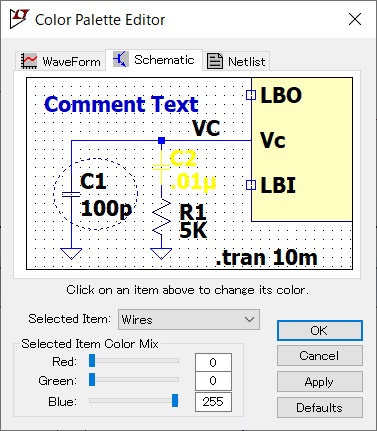Click the Schematic tab transistor icon
Viewport: 377px width, 431px height.
[120, 59]
